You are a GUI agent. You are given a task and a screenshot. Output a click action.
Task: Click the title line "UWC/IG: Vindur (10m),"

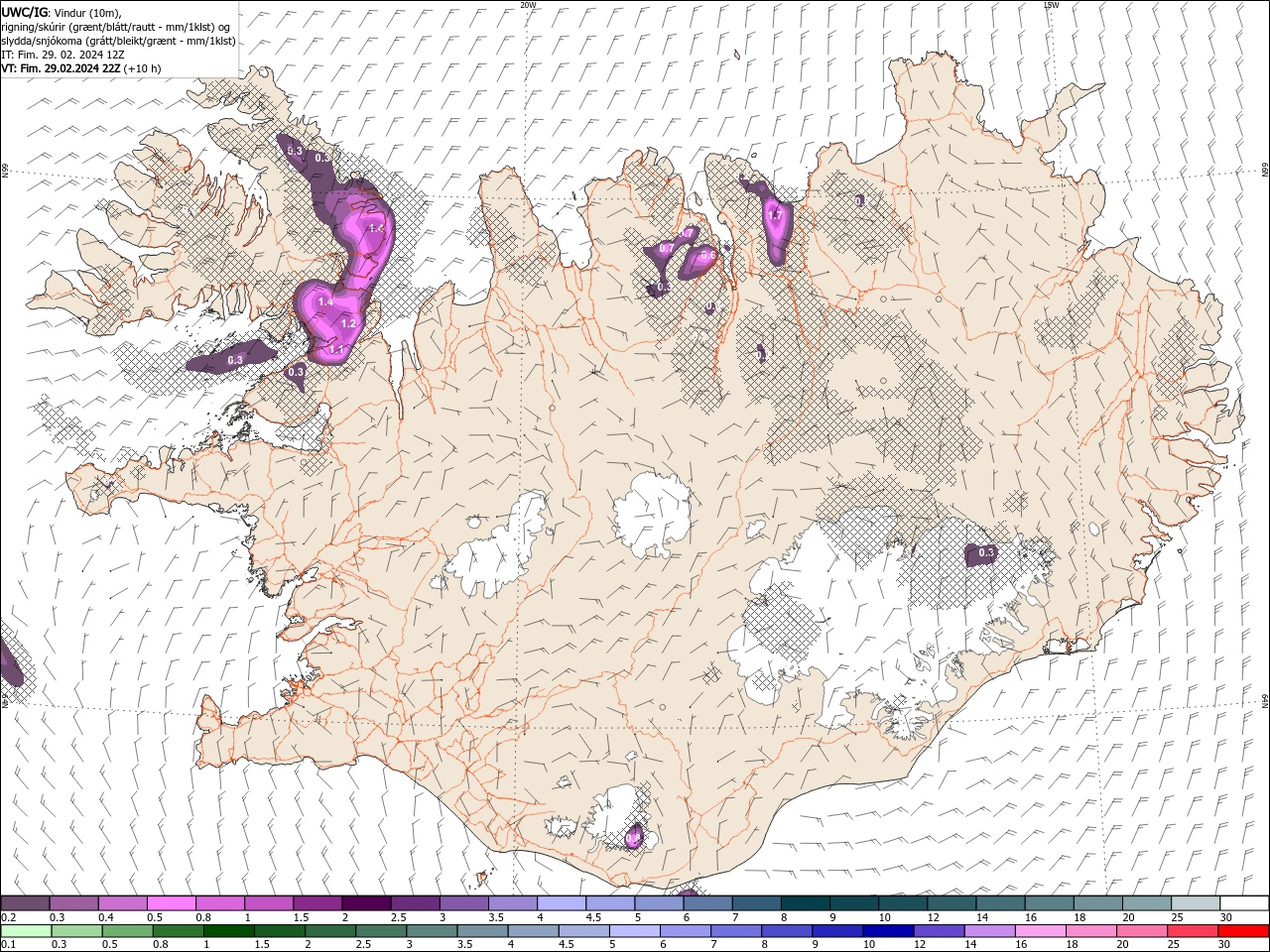[61, 12]
